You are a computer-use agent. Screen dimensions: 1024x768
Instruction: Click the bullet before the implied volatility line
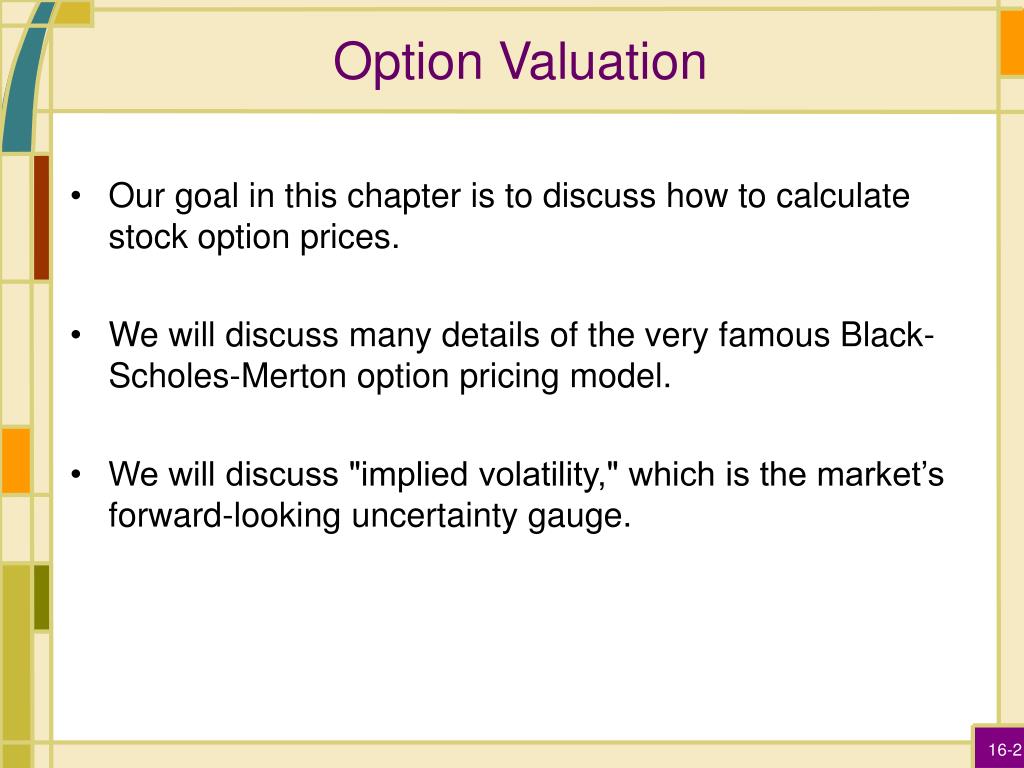[x=77, y=474]
